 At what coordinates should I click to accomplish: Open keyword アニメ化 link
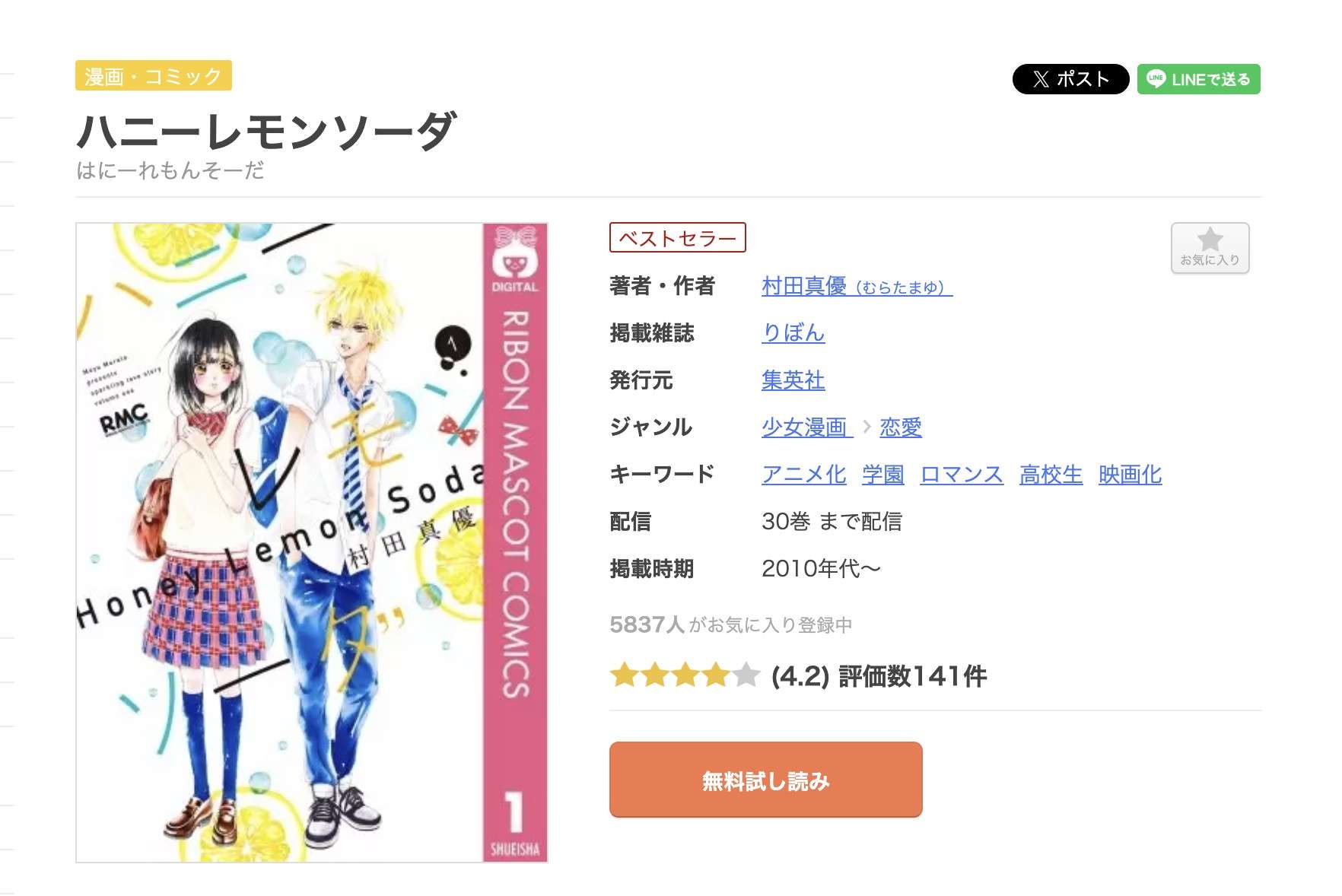pyautogui.click(x=804, y=475)
